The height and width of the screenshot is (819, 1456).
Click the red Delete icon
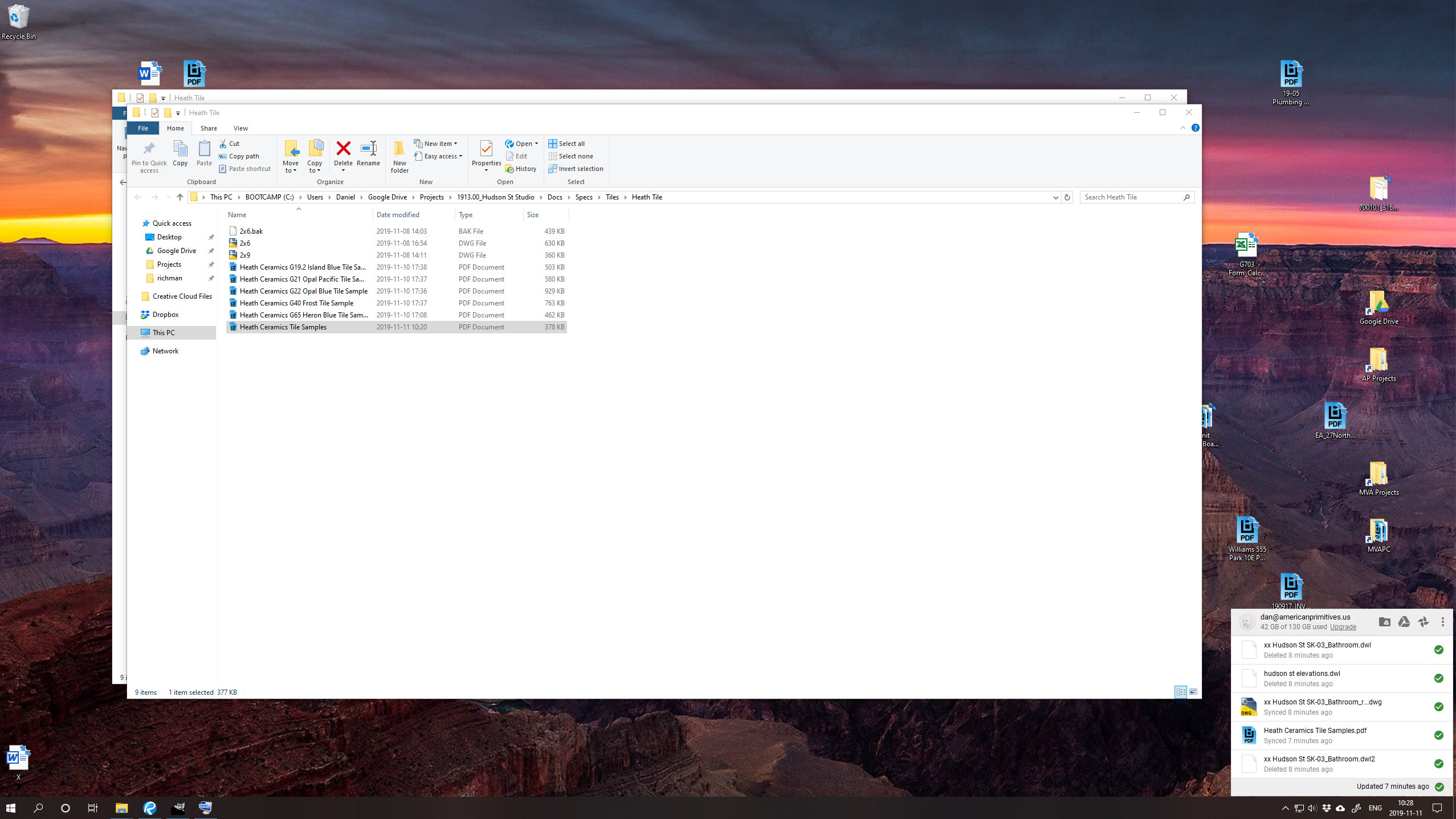point(343,149)
